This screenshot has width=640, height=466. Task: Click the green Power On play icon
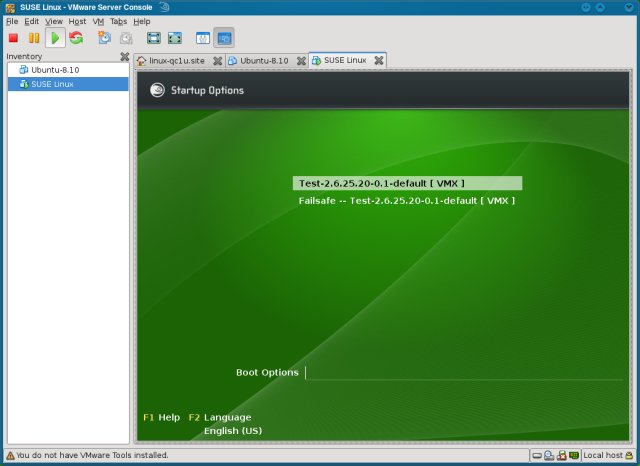55,38
